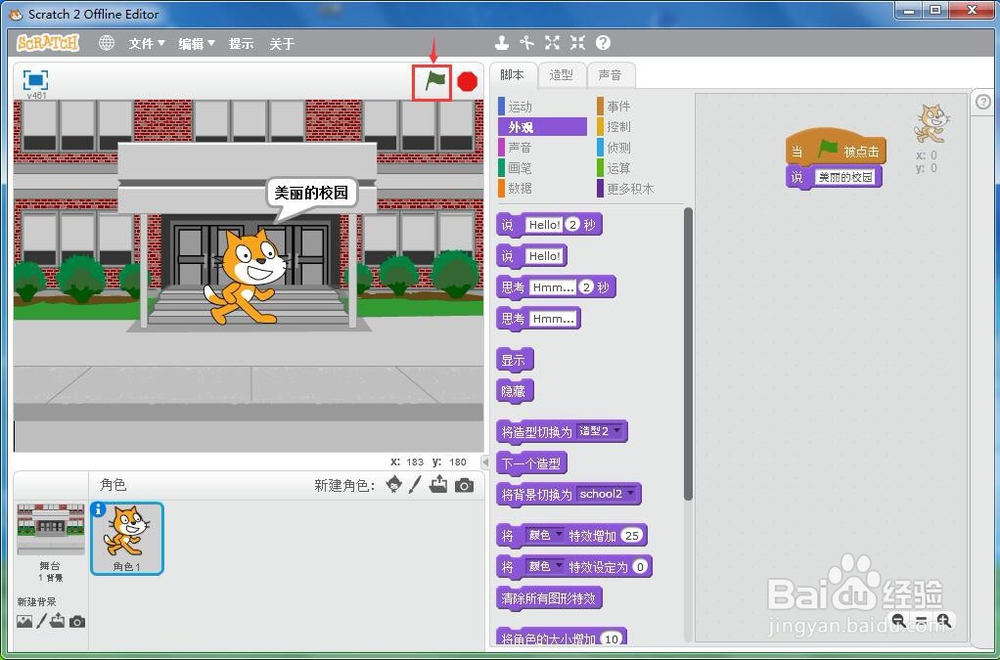Open sprite info via the blue i badge
Viewport: 1000px width, 660px height.
[x=98, y=510]
